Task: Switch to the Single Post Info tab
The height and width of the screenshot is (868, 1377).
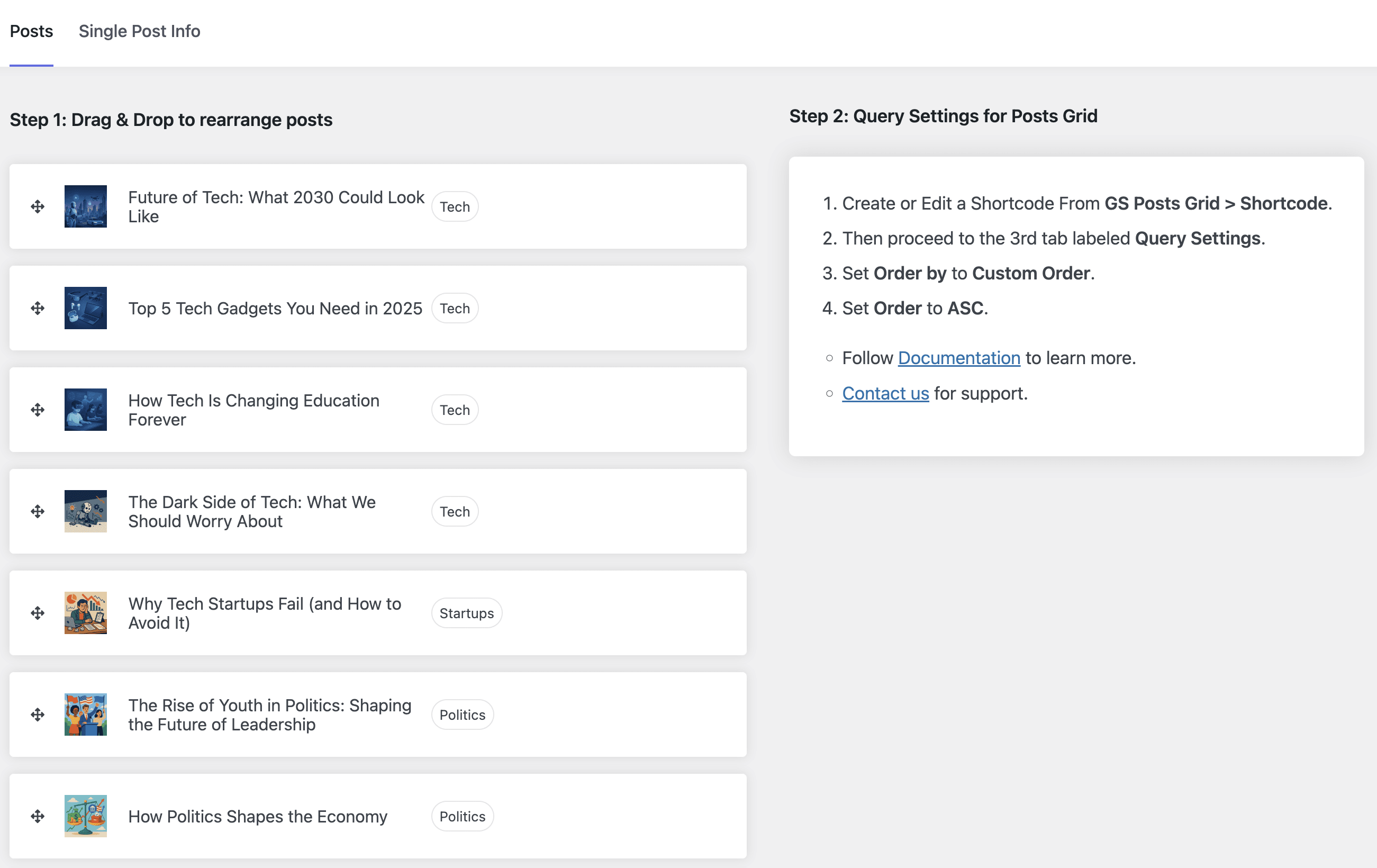Action: pyautogui.click(x=139, y=31)
